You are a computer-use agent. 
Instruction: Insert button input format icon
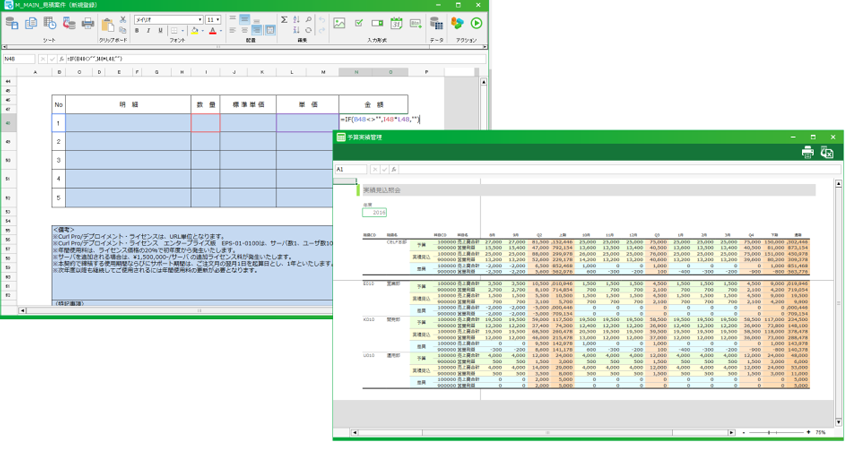tap(416, 23)
